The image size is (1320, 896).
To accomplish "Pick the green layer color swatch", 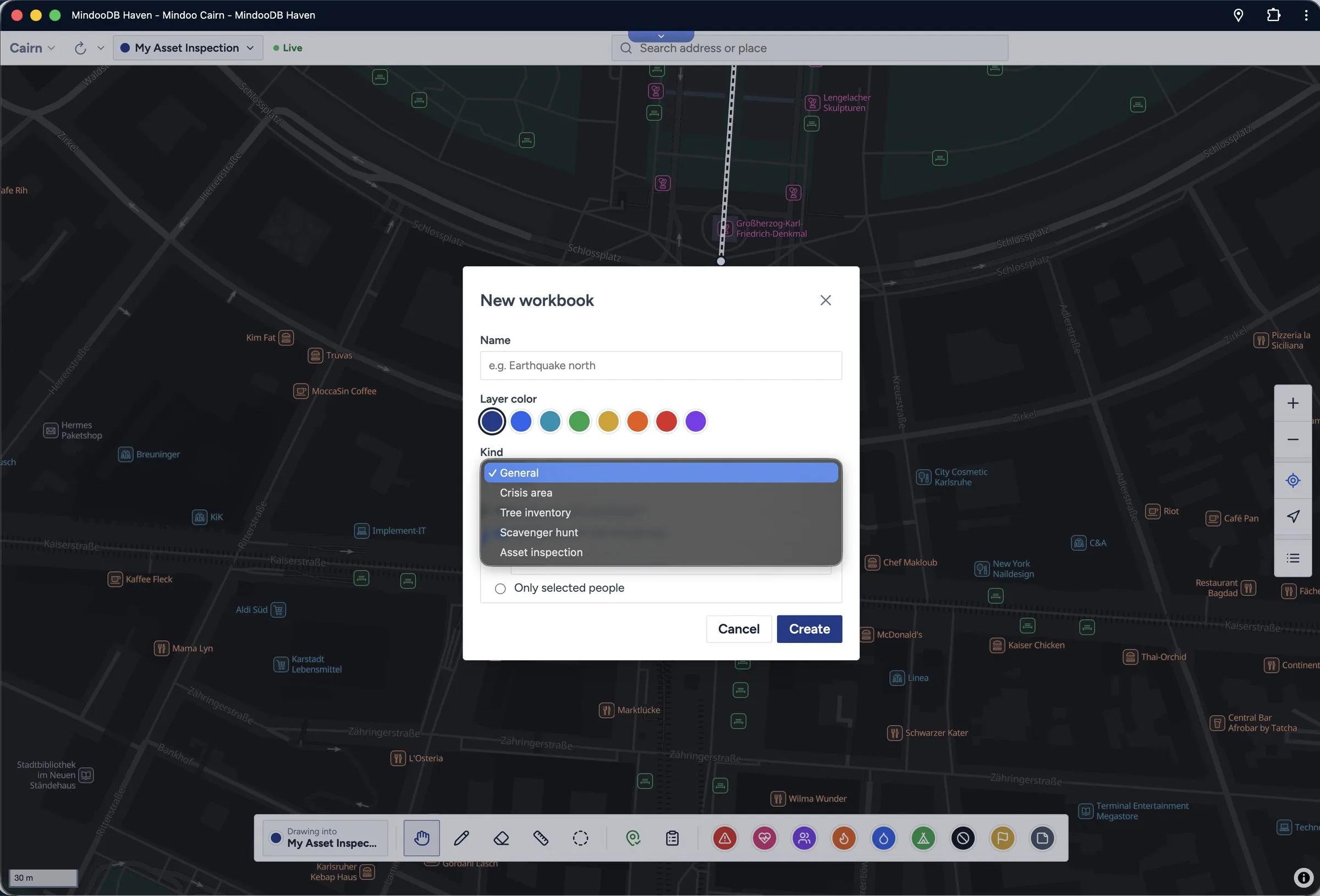I will click(579, 421).
